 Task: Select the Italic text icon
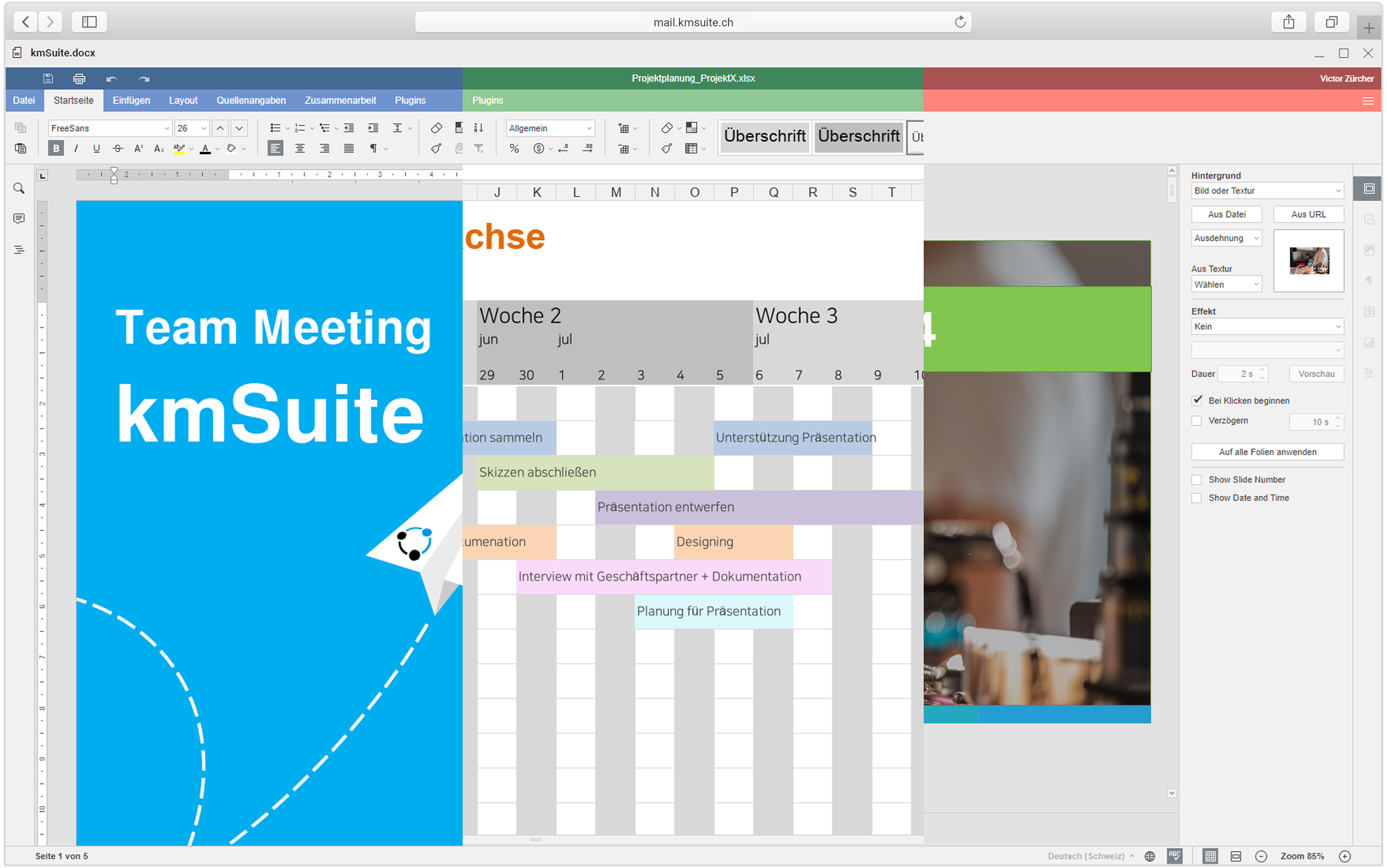pos(77,150)
